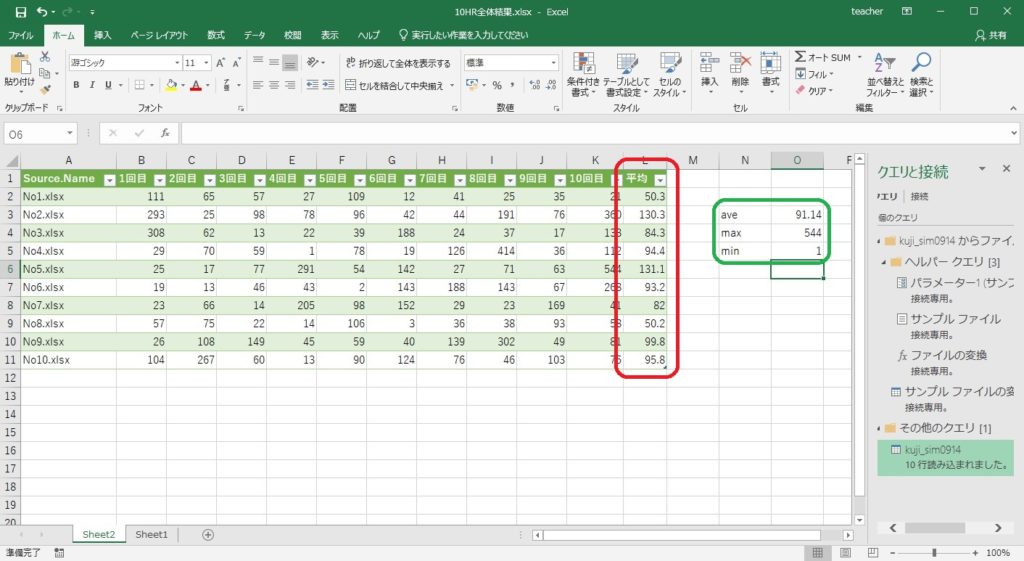Open Conditional Formatting (条件付き書式)

(583, 74)
